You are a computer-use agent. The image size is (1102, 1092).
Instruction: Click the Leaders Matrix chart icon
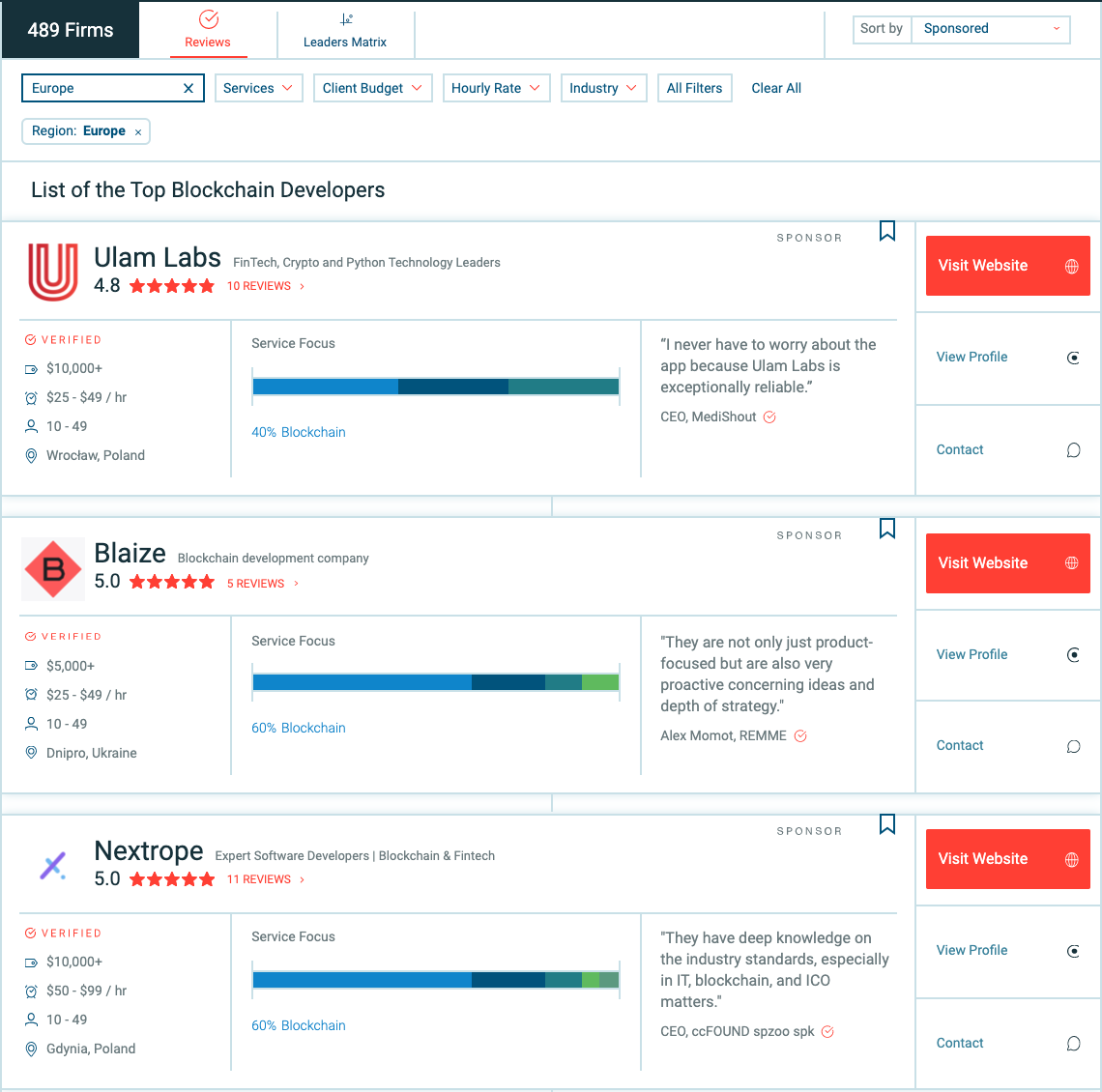[x=346, y=19]
